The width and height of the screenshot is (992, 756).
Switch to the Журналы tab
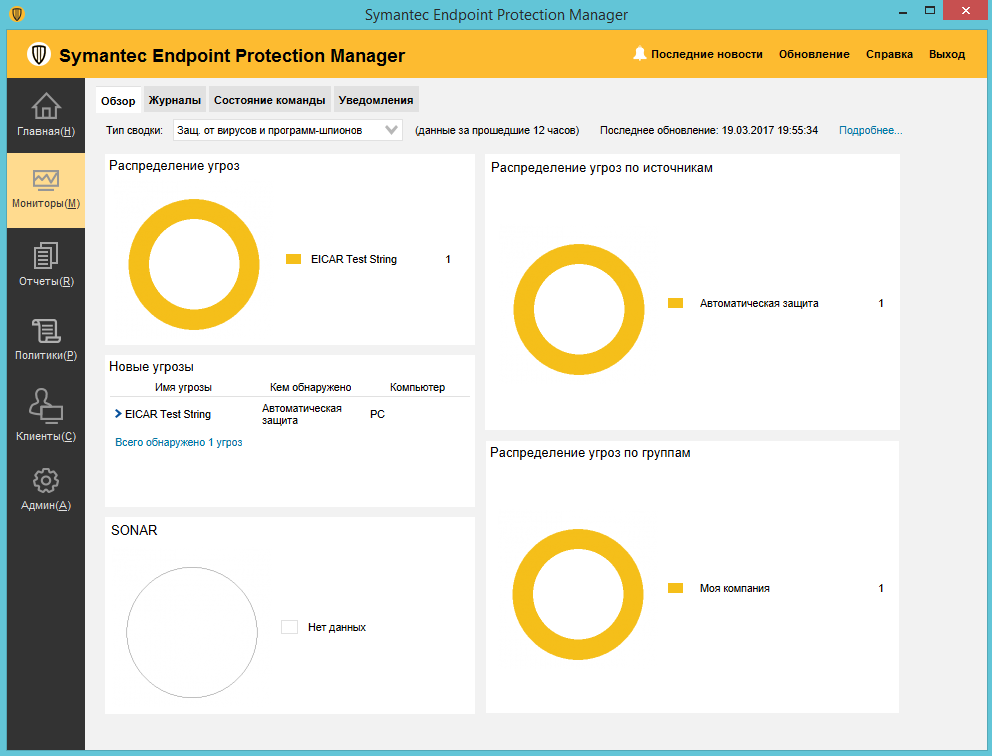(175, 100)
